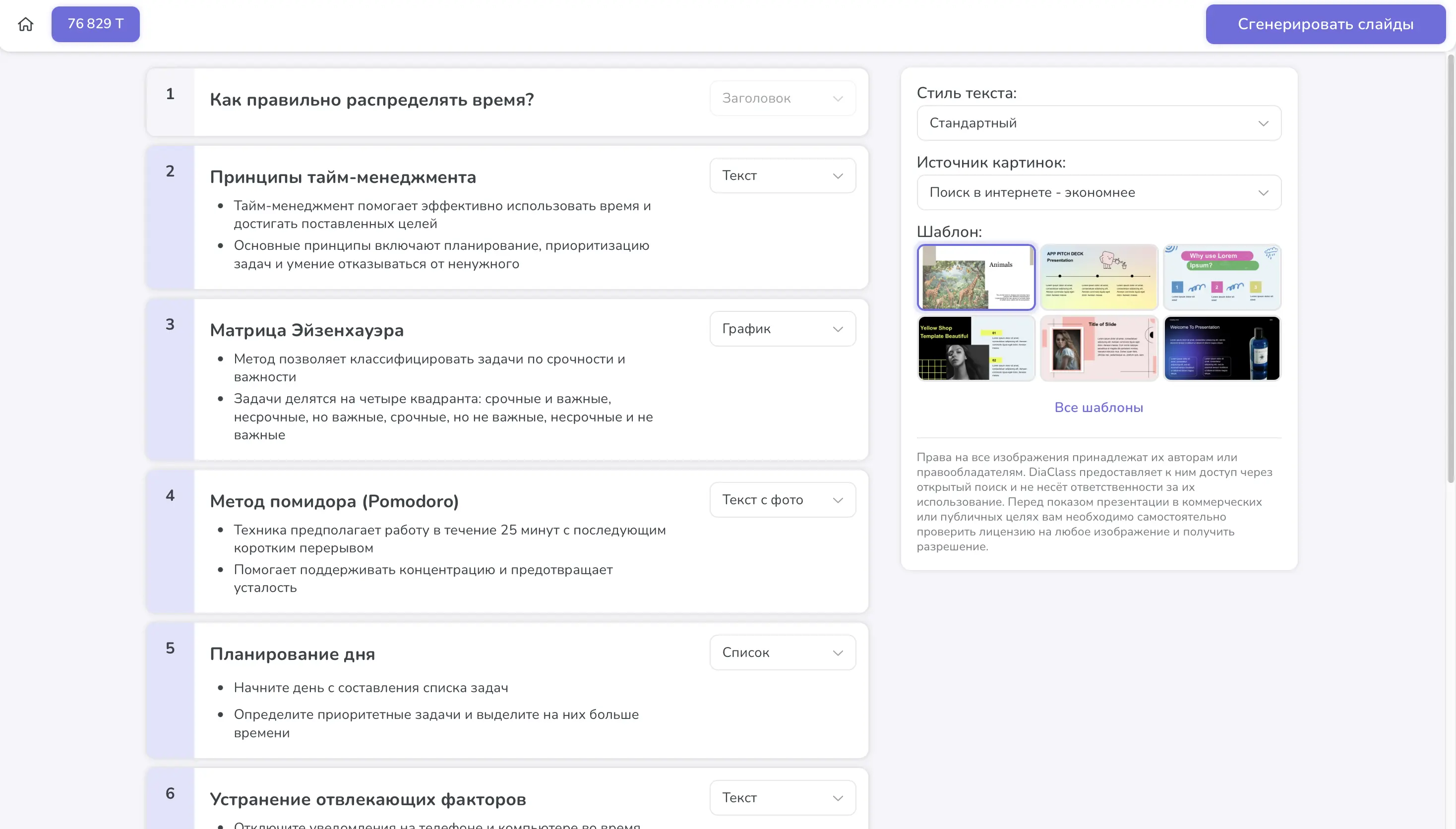Viewport: 1456px width, 829px height.
Task: Select the Yellow Shop template thumbnail
Action: point(975,348)
